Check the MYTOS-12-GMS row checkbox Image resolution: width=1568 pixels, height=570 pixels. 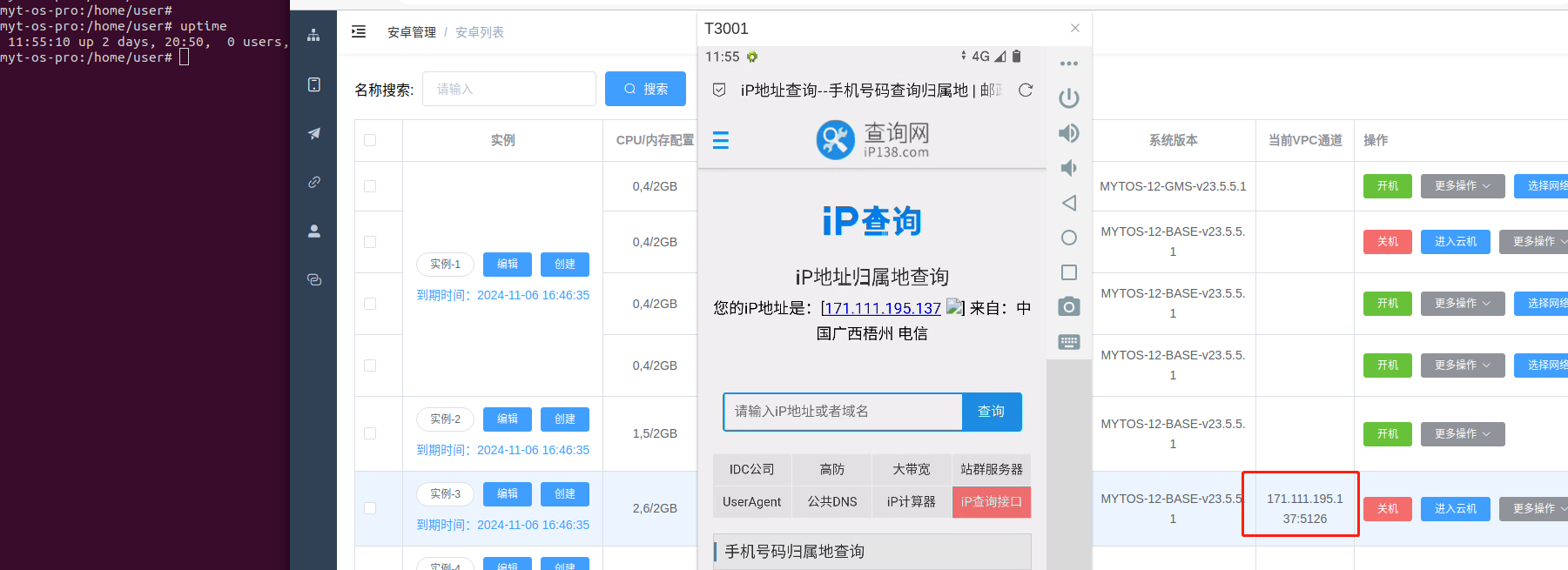pyautogui.click(x=370, y=186)
